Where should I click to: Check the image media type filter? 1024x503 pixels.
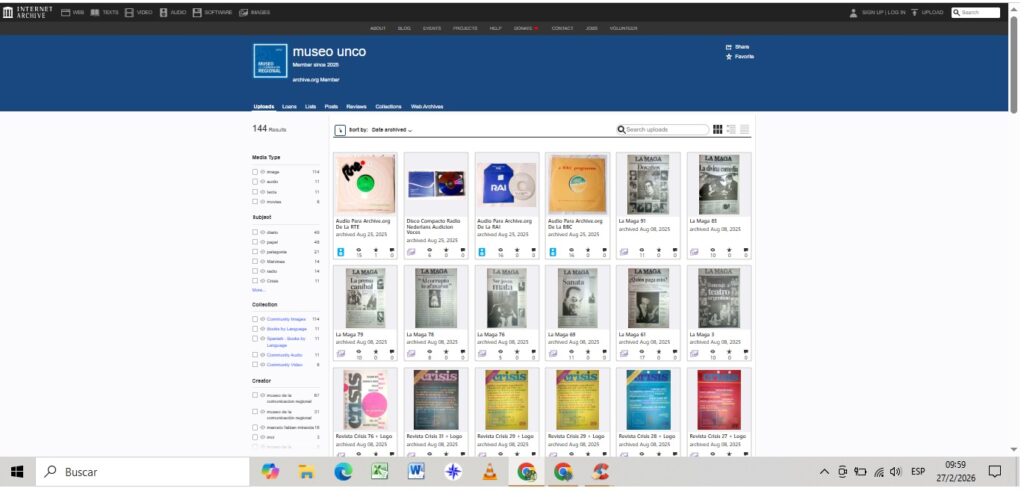(x=255, y=172)
